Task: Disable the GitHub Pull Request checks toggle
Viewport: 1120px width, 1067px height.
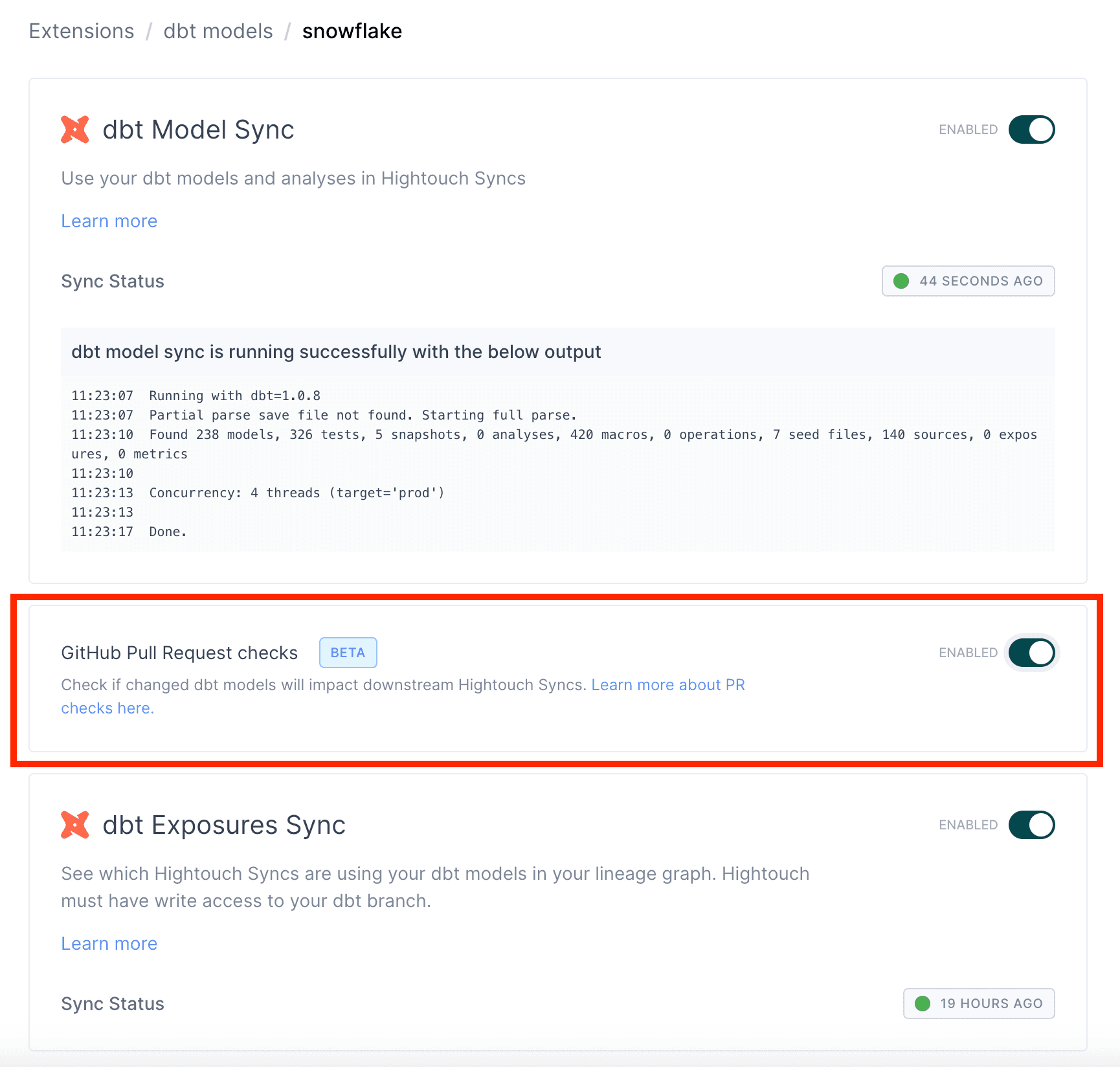Action: pyautogui.click(x=1031, y=653)
